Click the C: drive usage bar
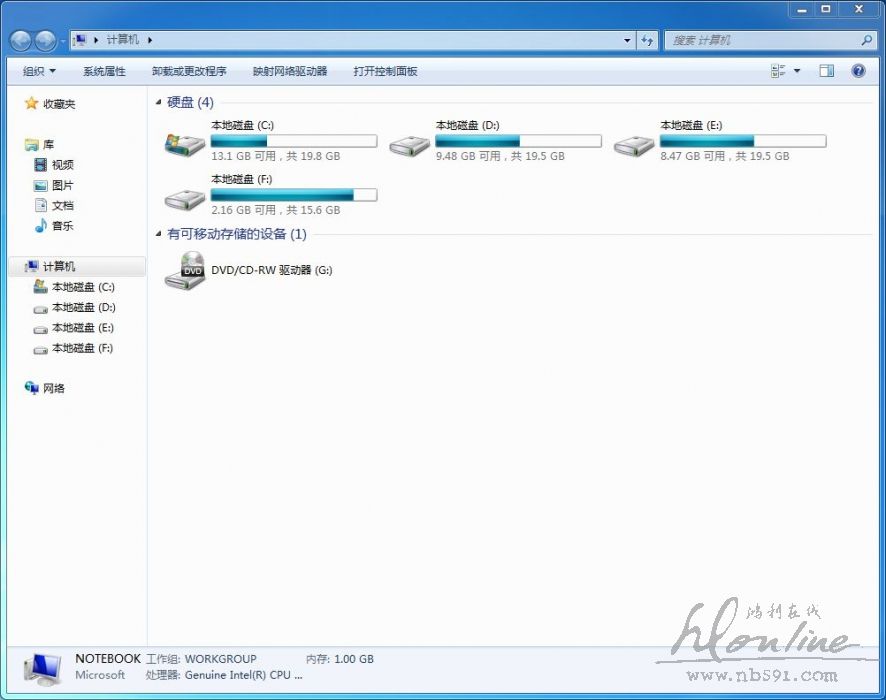886x700 pixels. click(293, 141)
